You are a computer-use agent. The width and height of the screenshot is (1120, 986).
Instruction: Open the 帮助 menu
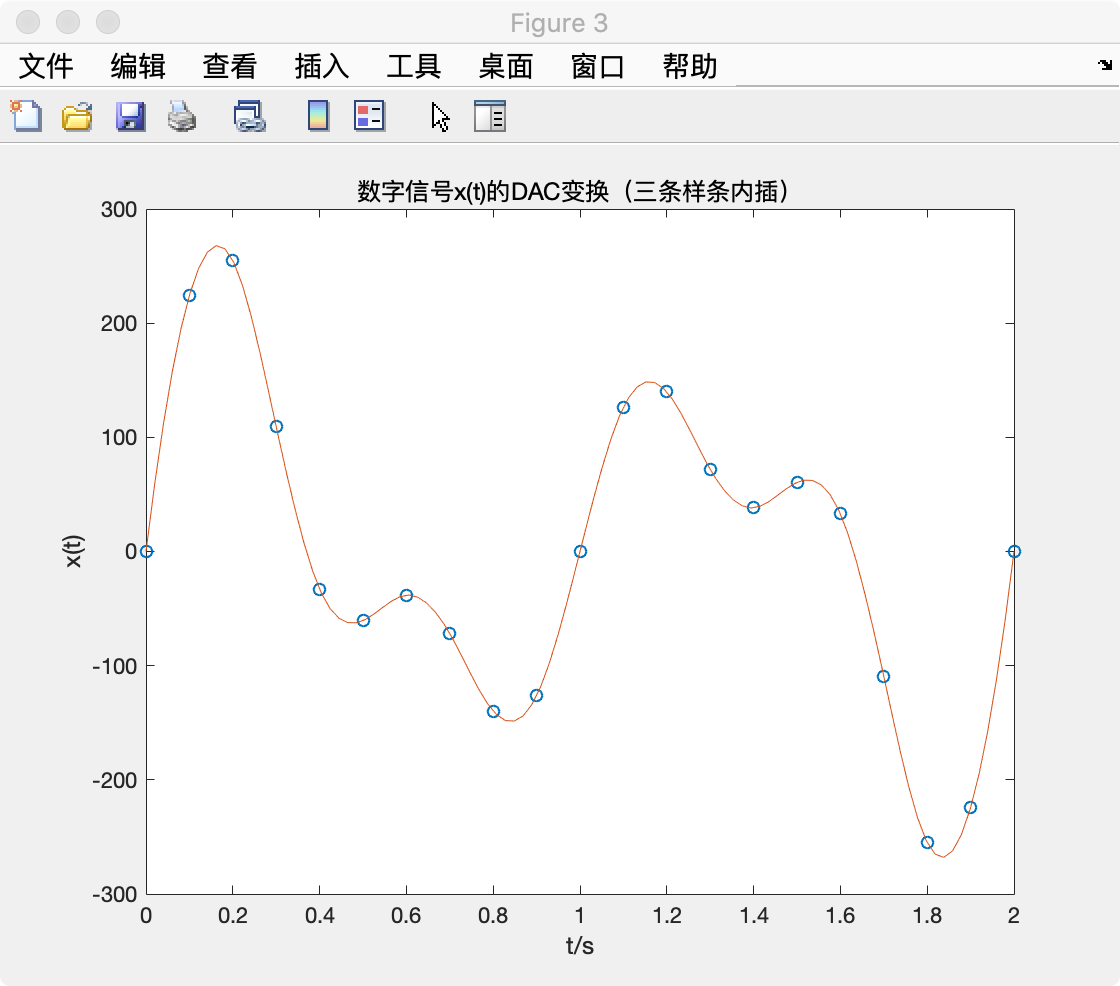(690, 66)
